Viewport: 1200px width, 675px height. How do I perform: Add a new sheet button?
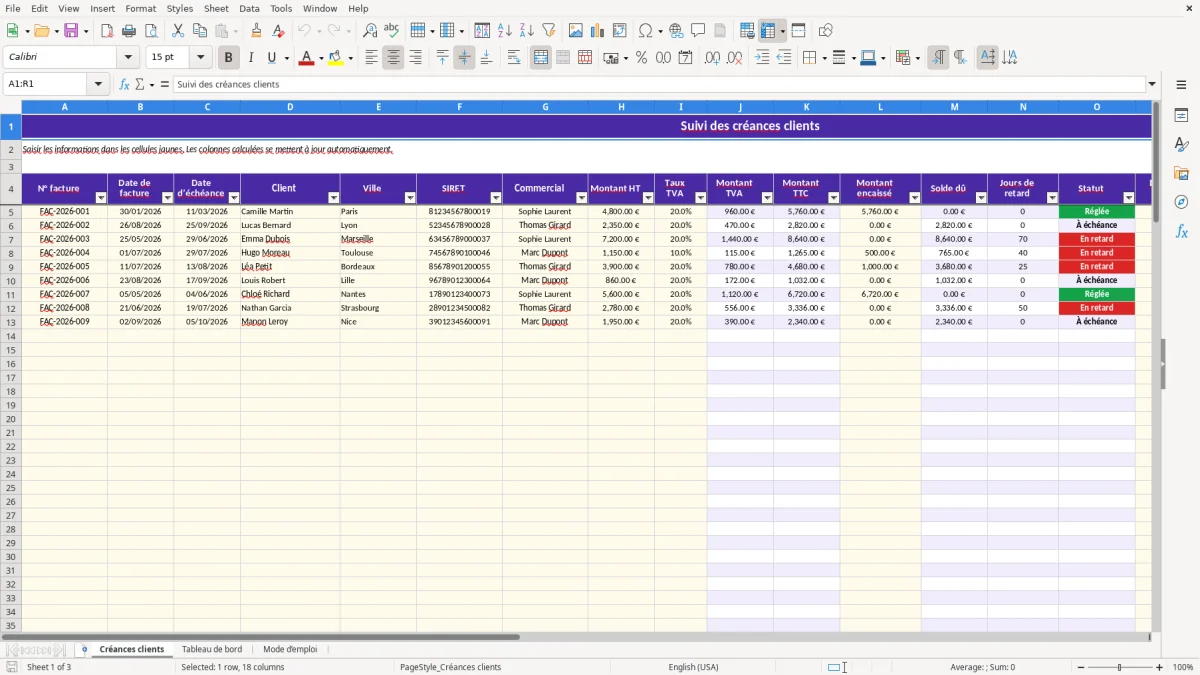click(x=84, y=649)
